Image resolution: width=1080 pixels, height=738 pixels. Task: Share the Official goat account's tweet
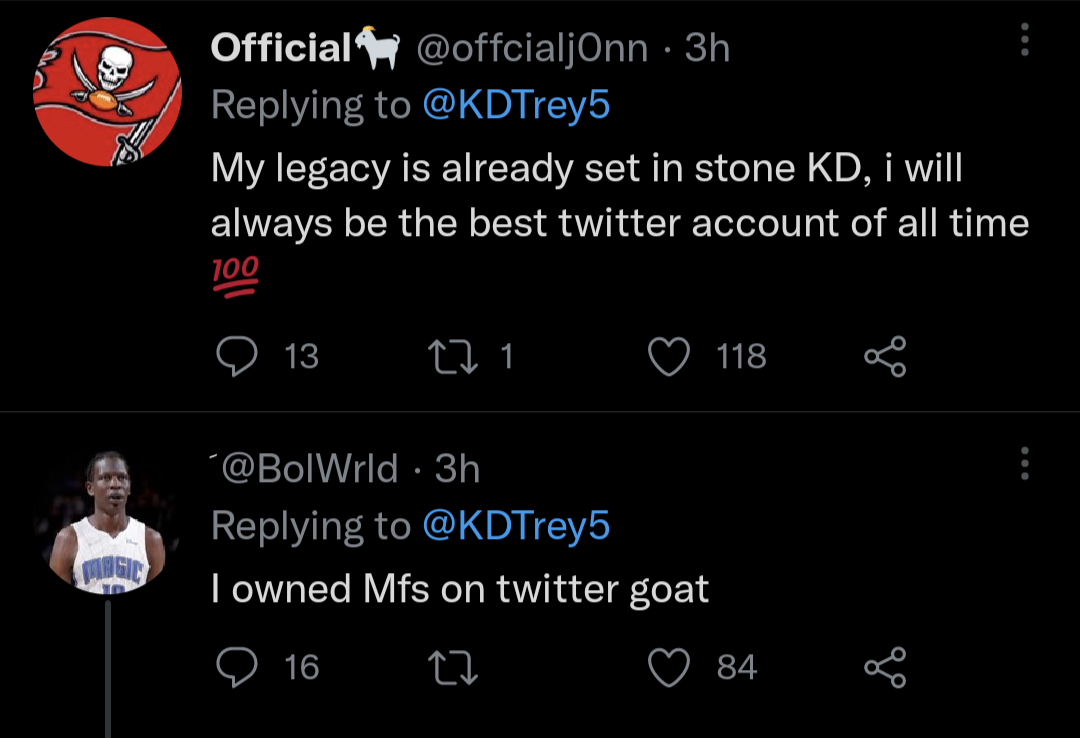point(885,356)
